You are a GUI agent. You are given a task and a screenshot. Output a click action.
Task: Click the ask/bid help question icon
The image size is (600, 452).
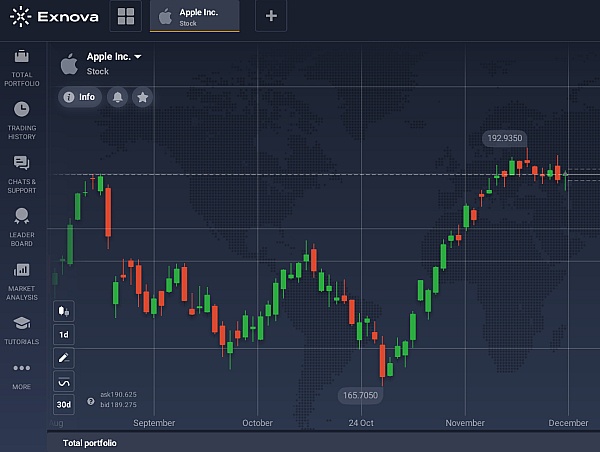pyautogui.click(x=91, y=401)
